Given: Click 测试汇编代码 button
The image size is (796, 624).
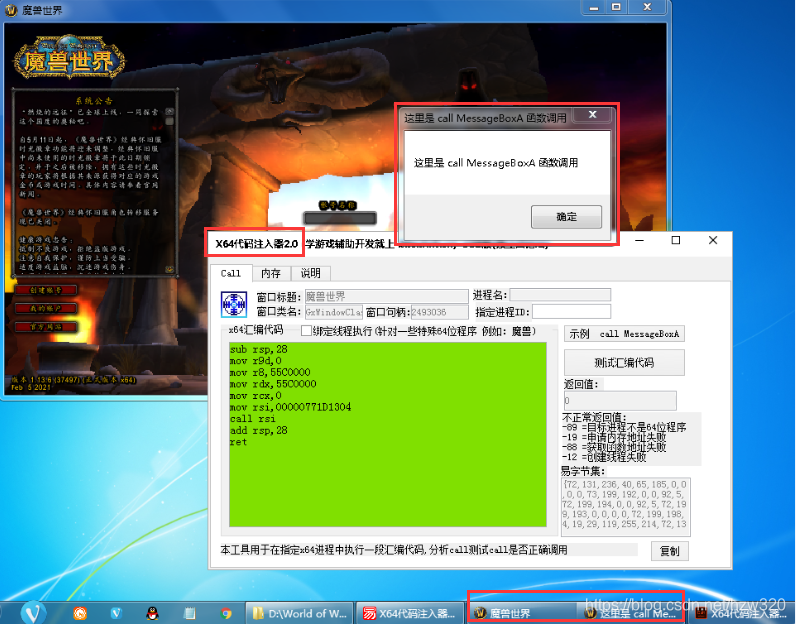Looking at the screenshot, I should (624, 363).
